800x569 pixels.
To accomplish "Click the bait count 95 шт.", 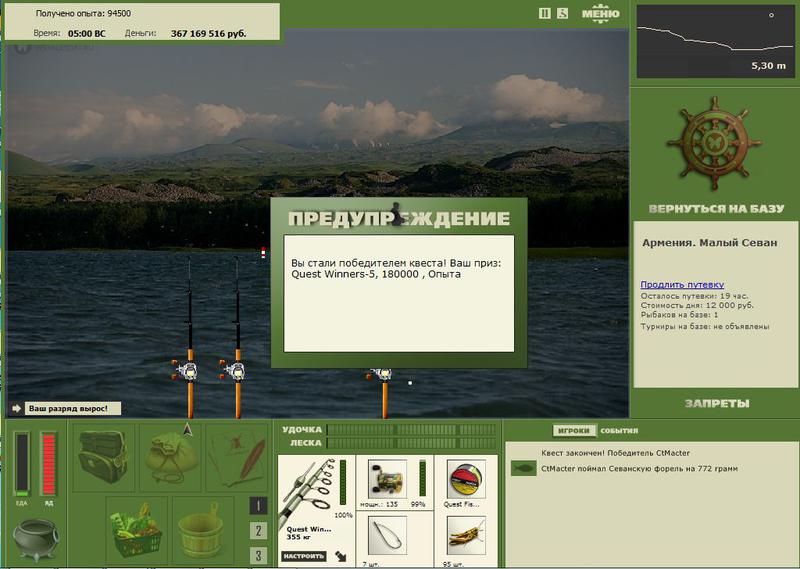I will pos(453,564).
